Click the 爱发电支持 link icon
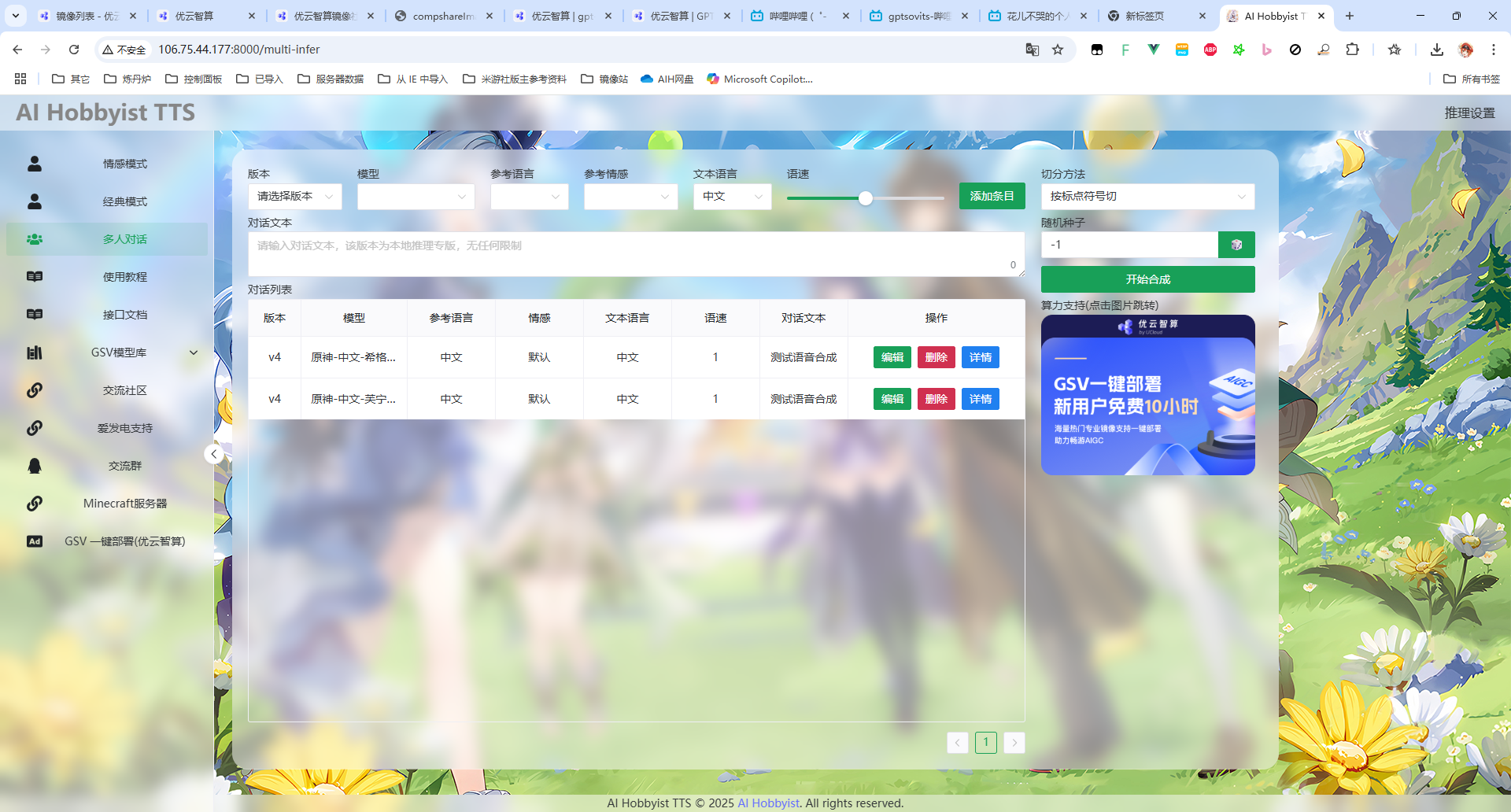The height and width of the screenshot is (812, 1511). coord(35,428)
